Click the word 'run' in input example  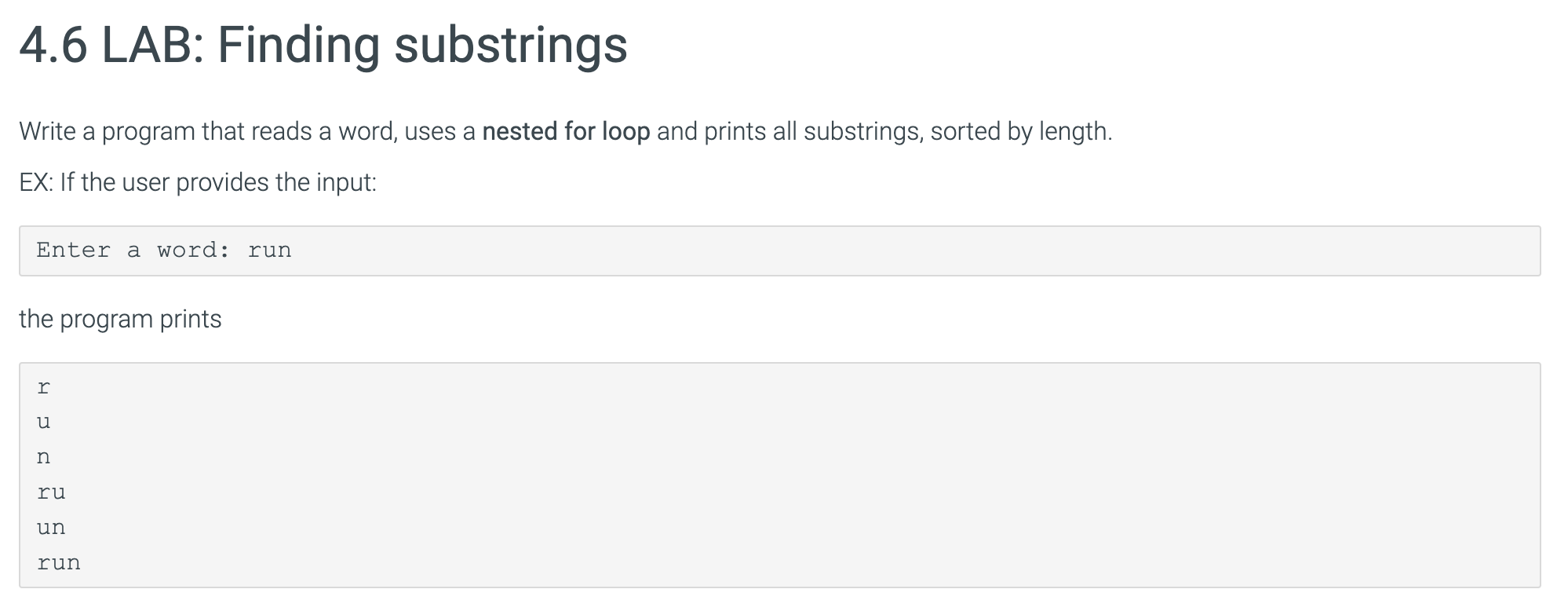click(x=269, y=251)
